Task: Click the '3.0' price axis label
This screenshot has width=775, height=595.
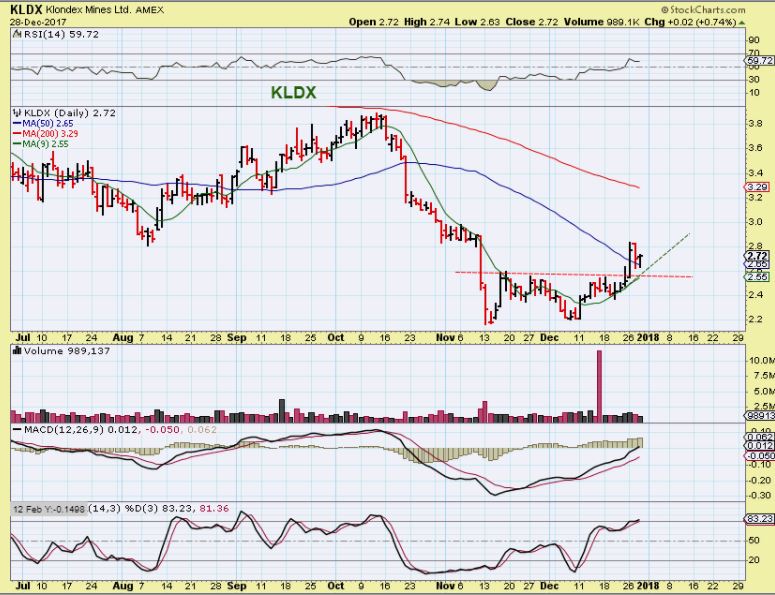Action: click(x=755, y=221)
